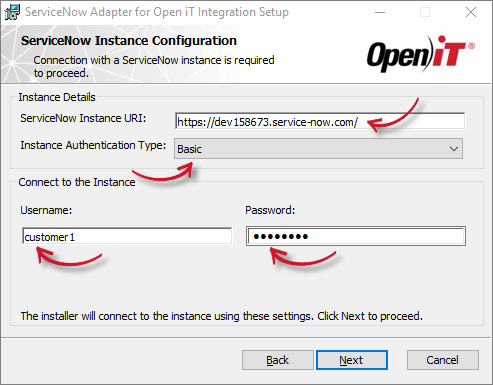Click the 'ServiceNow Instance URI:' label
The width and height of the screenshot is (493, 385).
(x=83, y=118)
